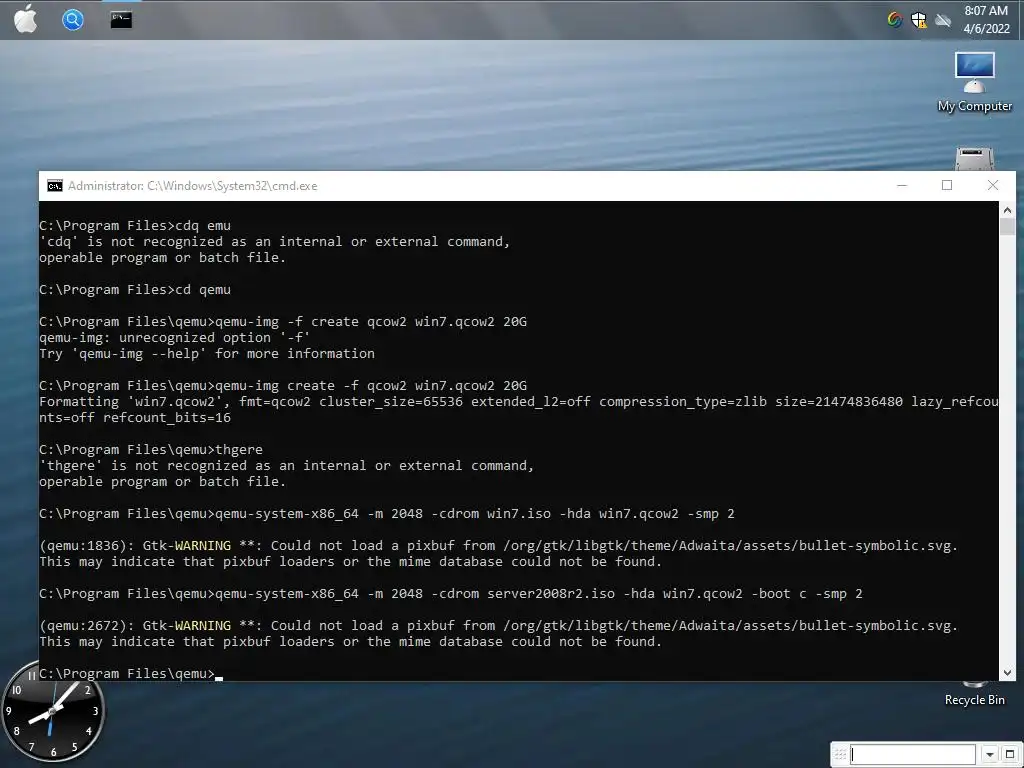
Task: Open the Apple logo start menu
Action: [25, 19]
